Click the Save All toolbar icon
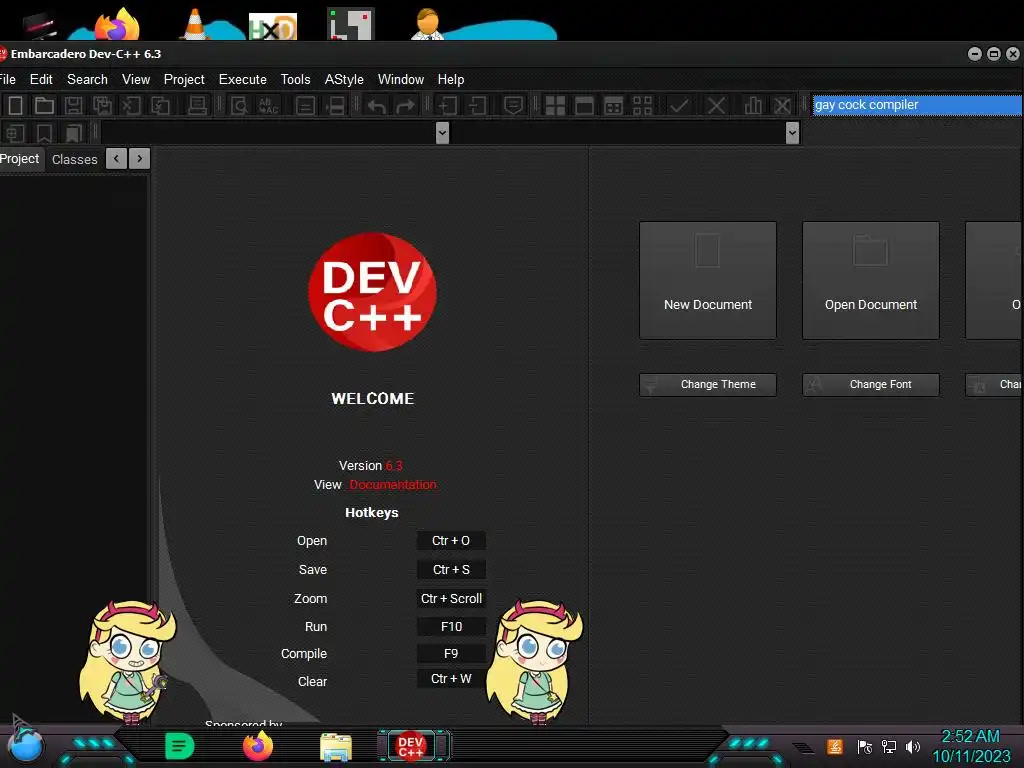This screenshot has height=768, width=1024. 103,105
